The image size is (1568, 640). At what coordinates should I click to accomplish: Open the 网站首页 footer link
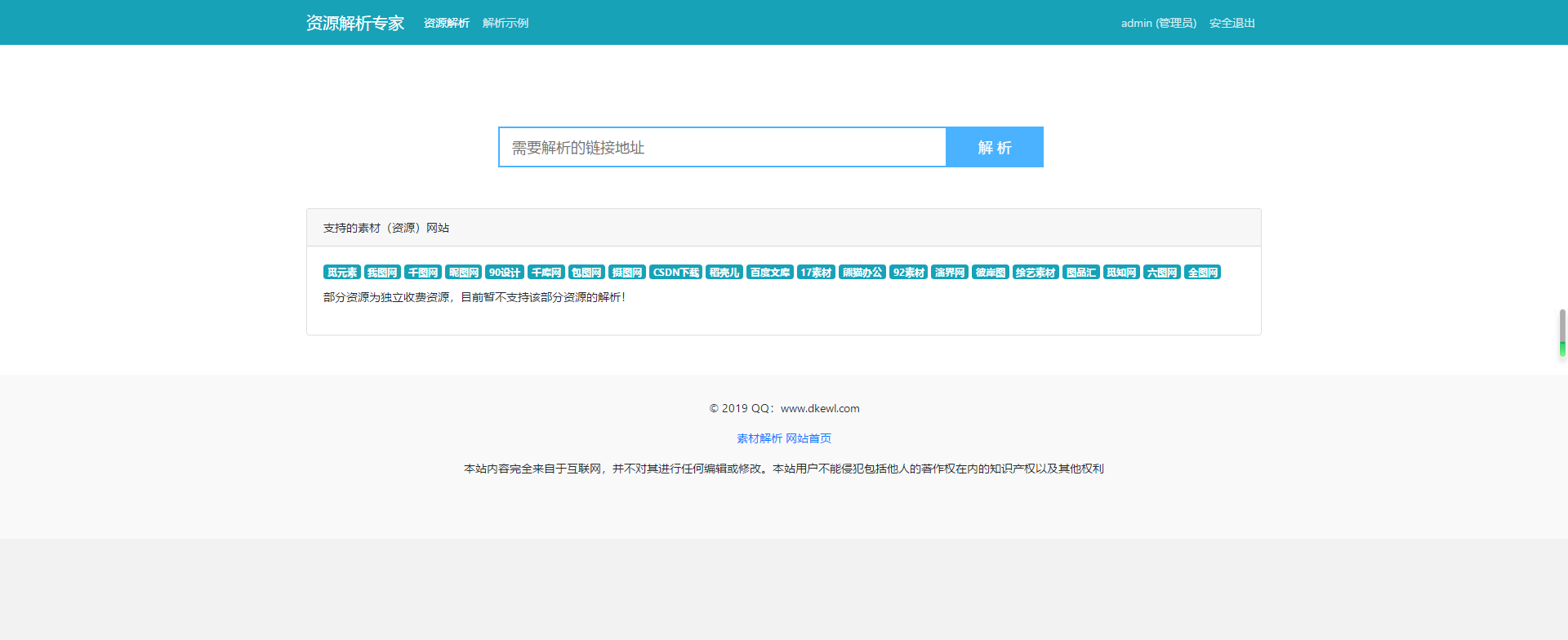(808, 438)
